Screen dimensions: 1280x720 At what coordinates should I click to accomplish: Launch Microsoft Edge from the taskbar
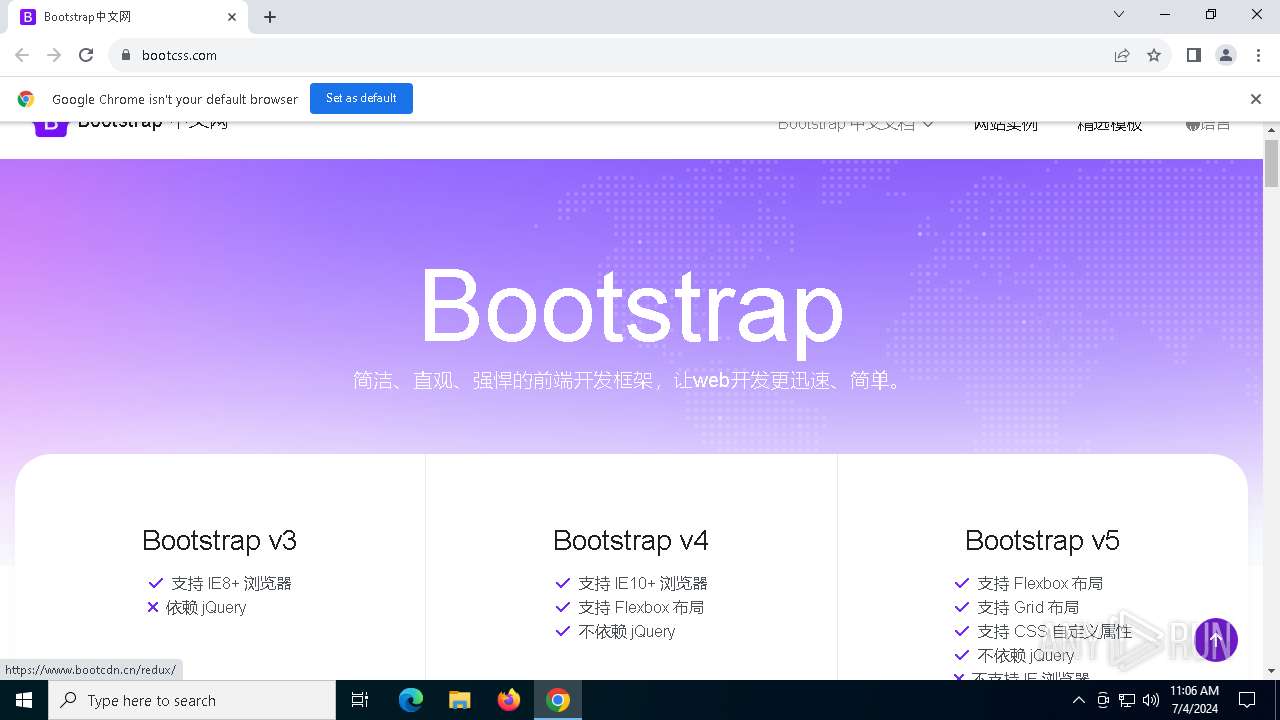(x=411, y=700)
